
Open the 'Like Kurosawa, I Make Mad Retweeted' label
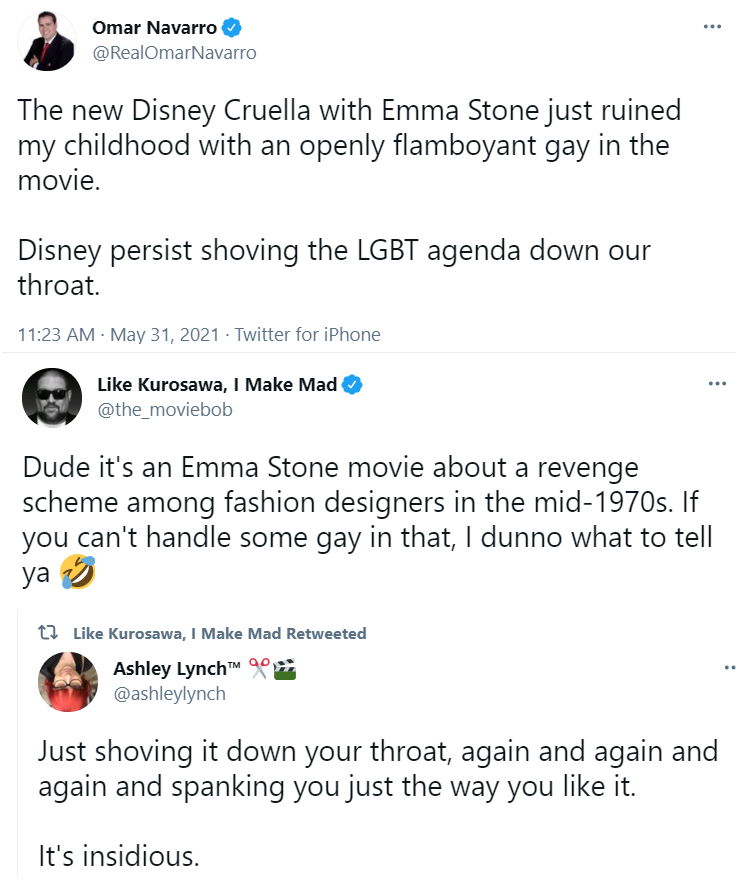pos(220,633)
